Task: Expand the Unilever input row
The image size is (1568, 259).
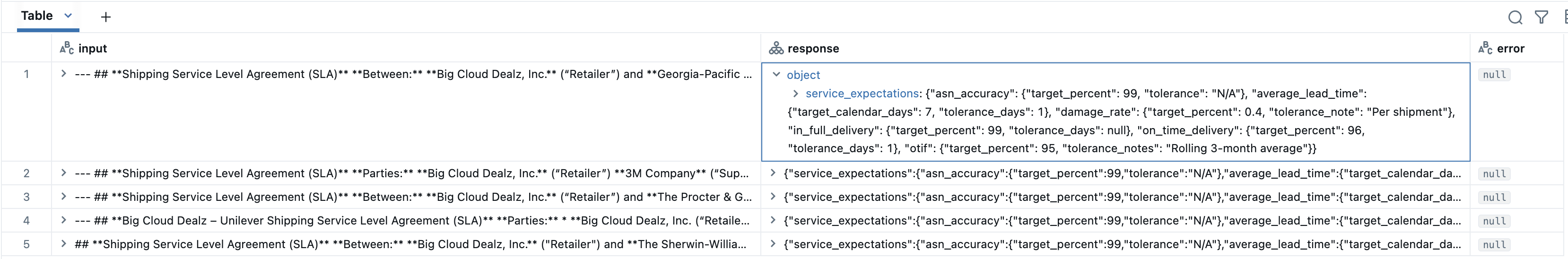Action: click(x=63, y=220)
